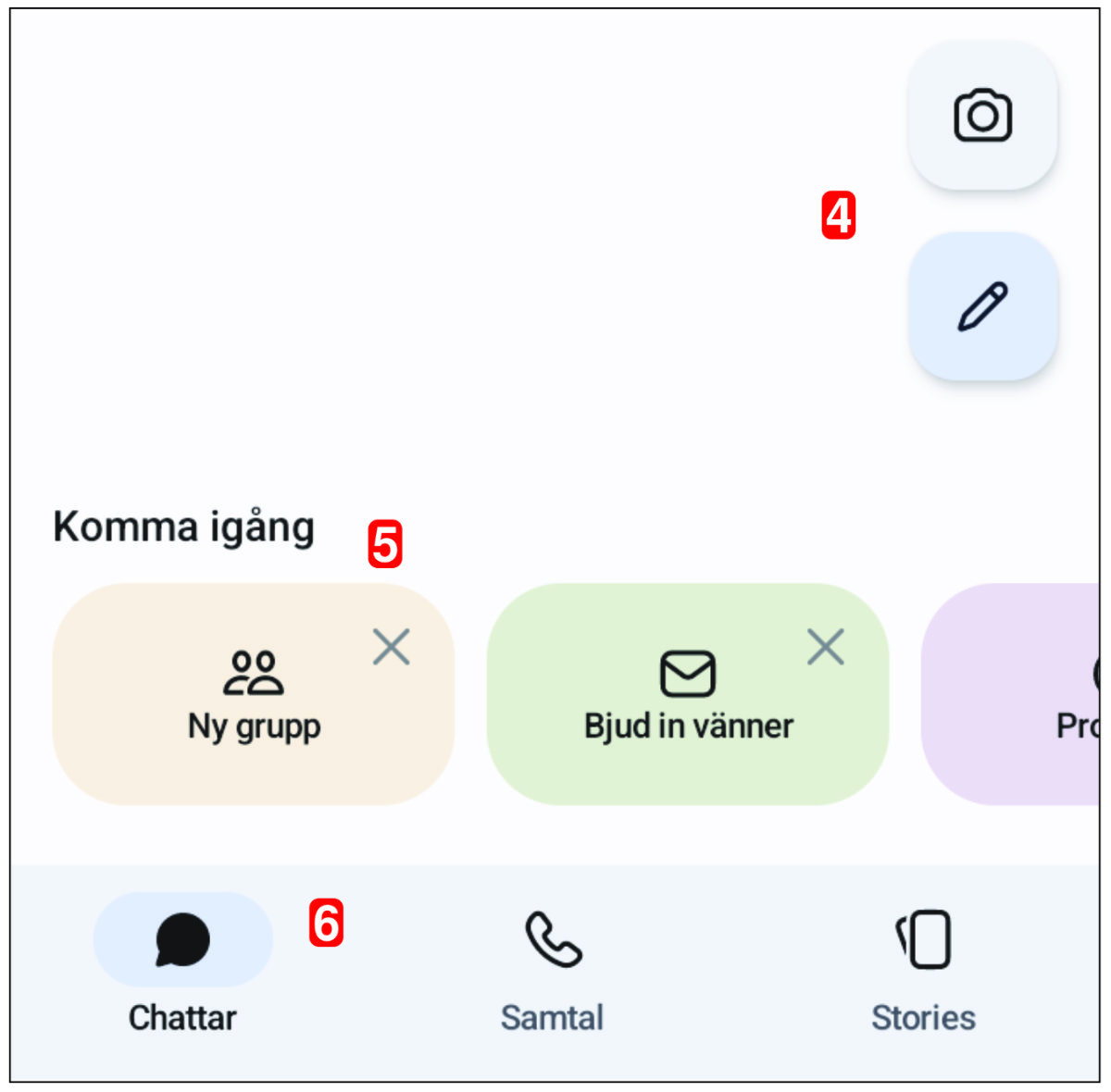
Task: Dismiss the Bjud in vänner suggestion card
Action: [825, 647]
